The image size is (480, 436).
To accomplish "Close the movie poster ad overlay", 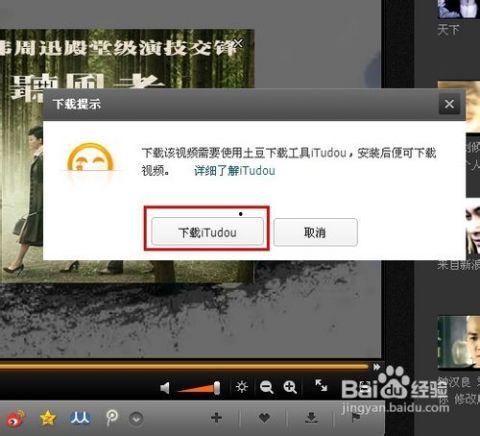I will (238, 43).
